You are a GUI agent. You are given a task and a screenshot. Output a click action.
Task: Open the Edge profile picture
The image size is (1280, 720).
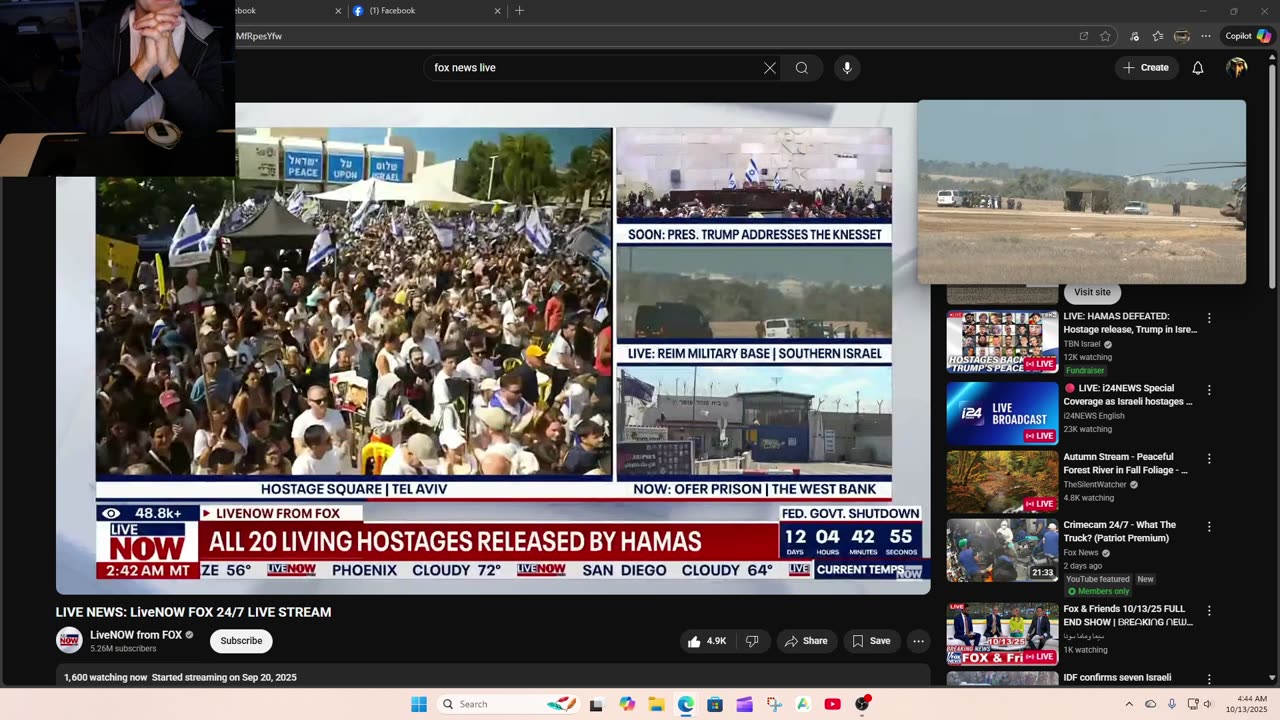(x=1182, y=36)
